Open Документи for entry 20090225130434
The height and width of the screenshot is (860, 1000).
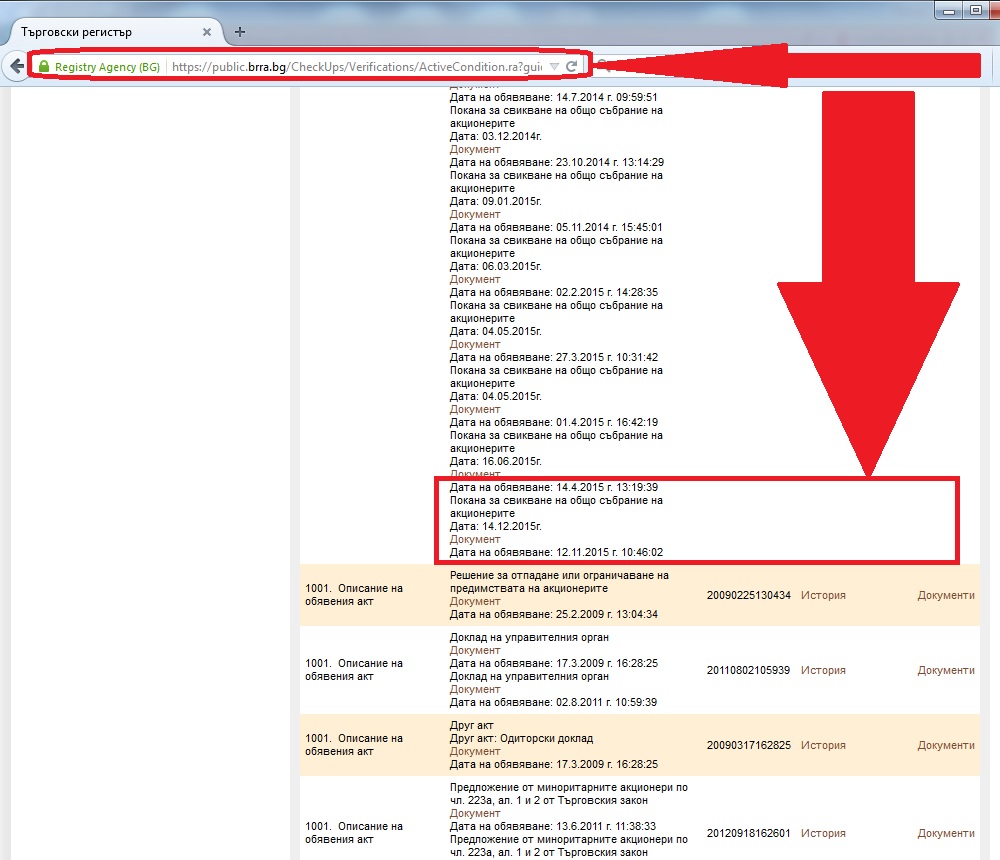pyautogui.click(x=945, y=595)
